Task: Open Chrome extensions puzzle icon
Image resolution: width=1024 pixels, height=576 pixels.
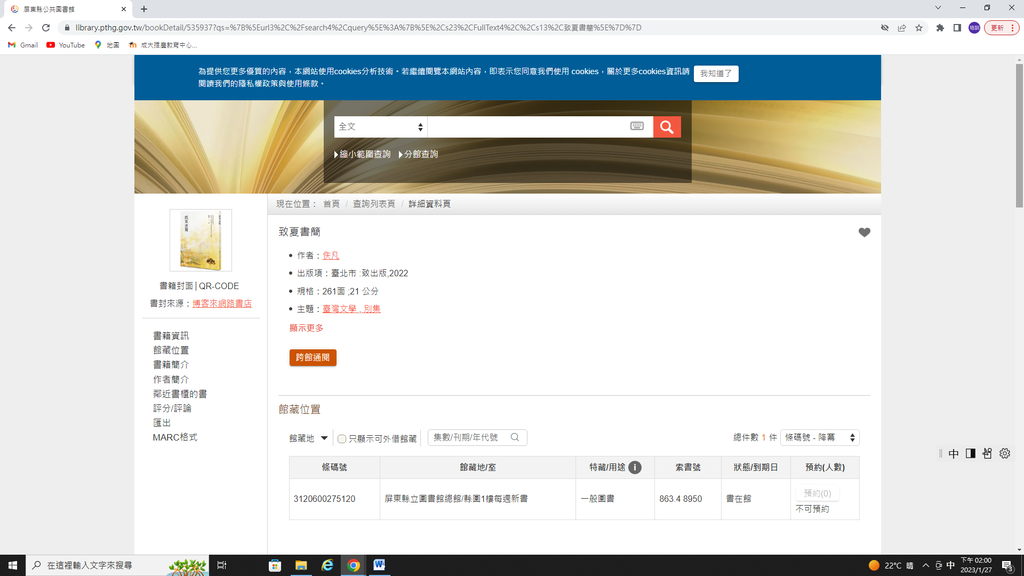Action: coord(939,28)
